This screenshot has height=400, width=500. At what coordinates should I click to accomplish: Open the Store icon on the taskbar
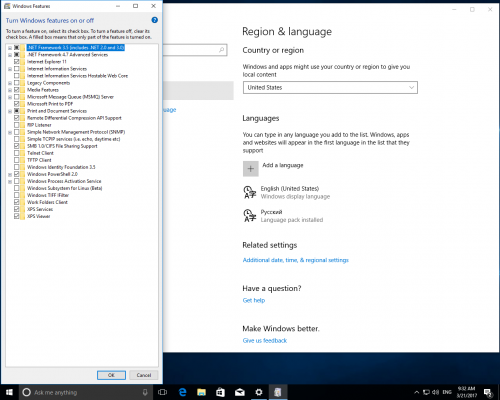220,392
